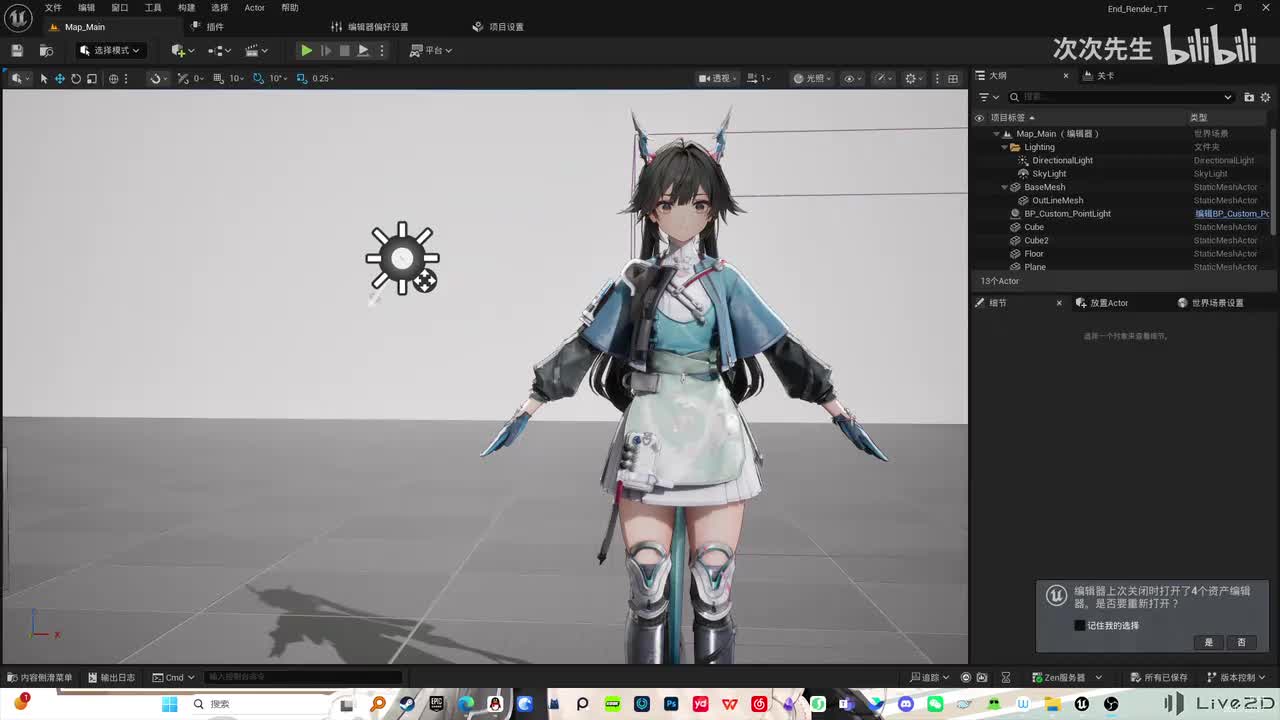Image resolution: width=1280 pixels, height=720 pixels.
Task: Open the add content (cube plus) menu
Action: click(x=182, y=50)
